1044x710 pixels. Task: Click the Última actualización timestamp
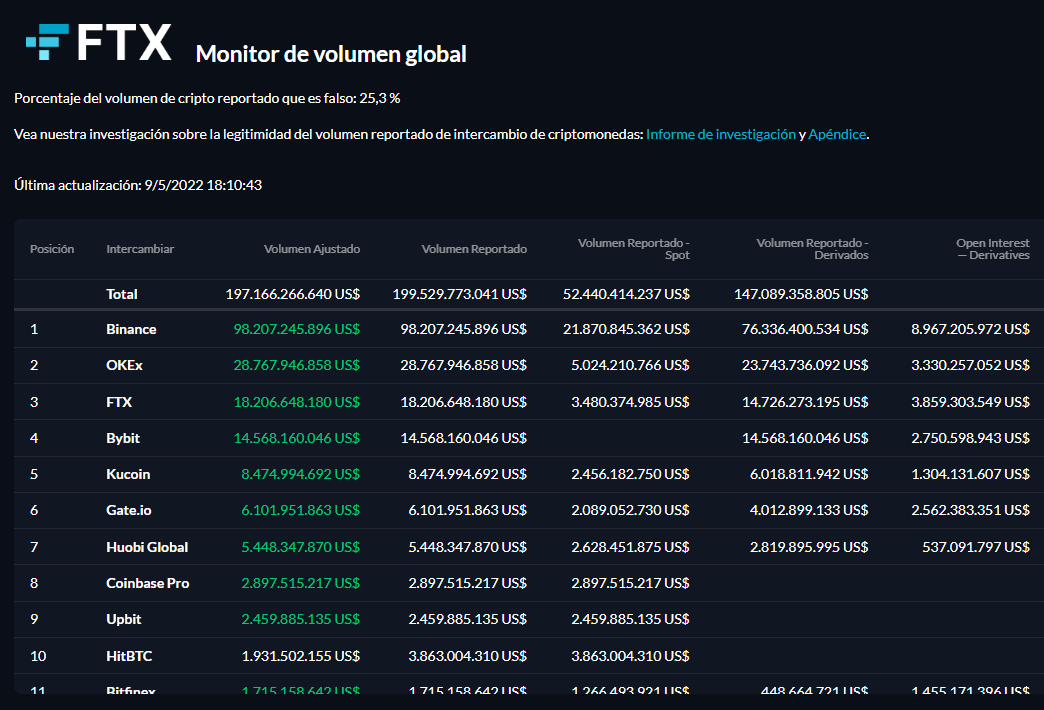coord(138,185)
